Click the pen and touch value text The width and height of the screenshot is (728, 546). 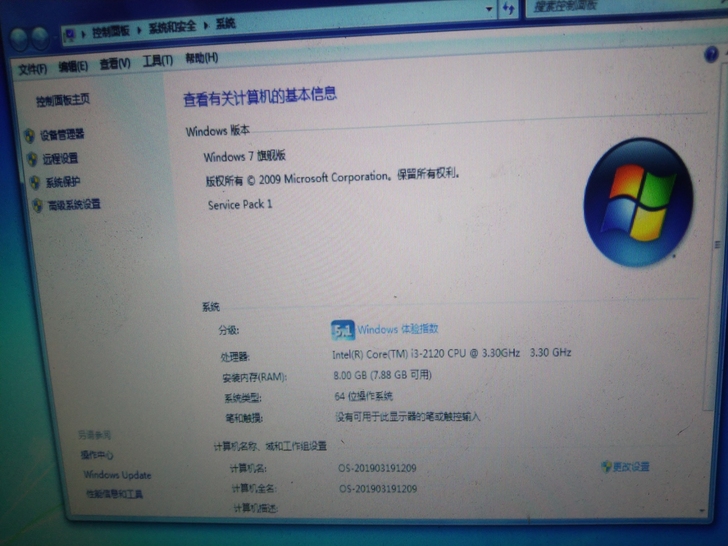click(408, 416)
